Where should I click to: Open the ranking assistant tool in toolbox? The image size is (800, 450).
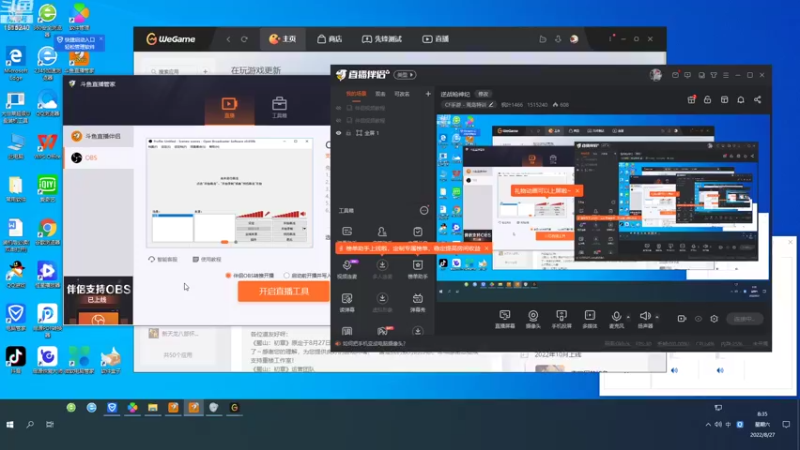(417, 268)
